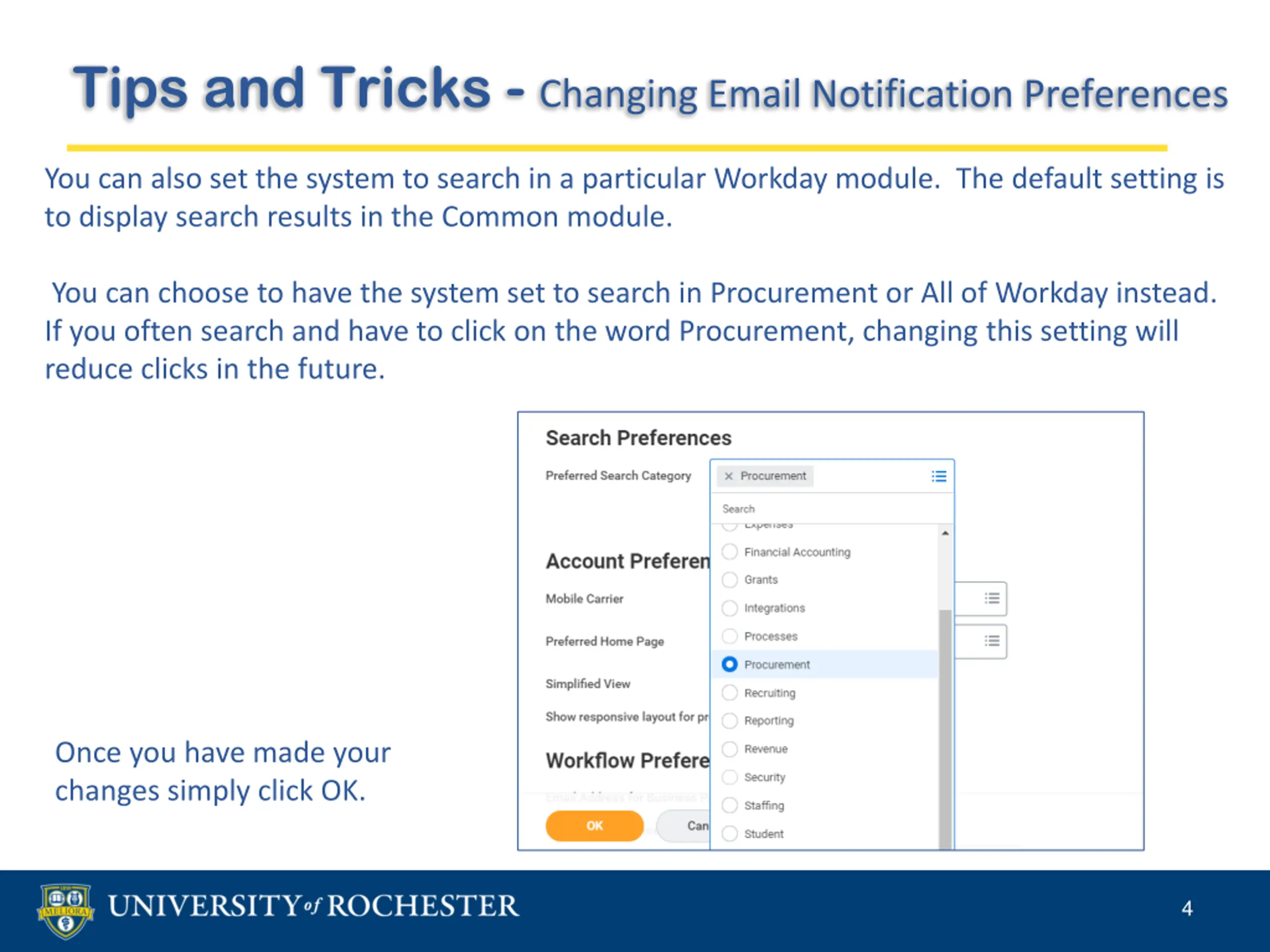Click the dropdown list scrollbar thumb
Viewport: 1270px width, 952px height.
click(945, 729)
